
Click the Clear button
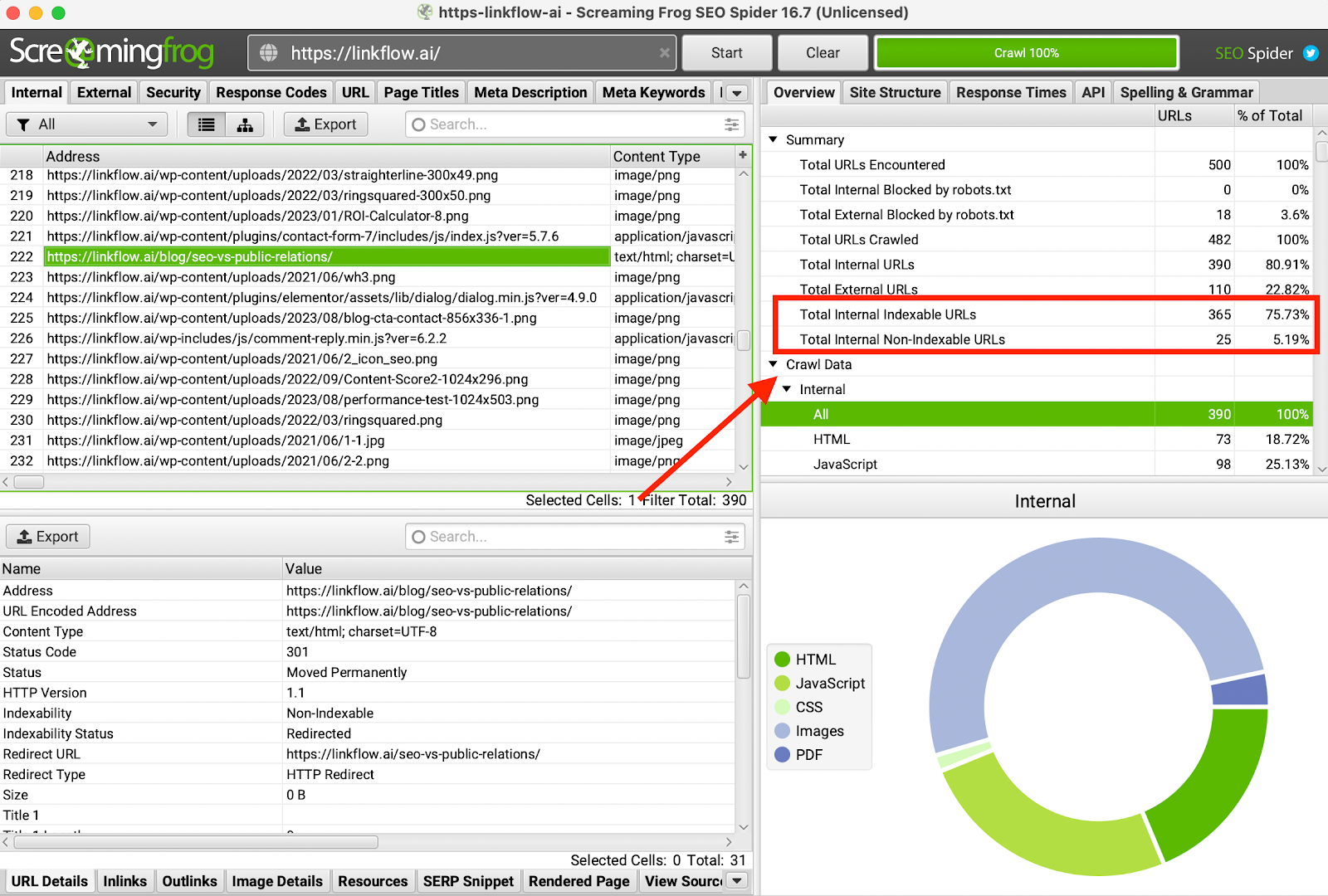pos(823,53)
